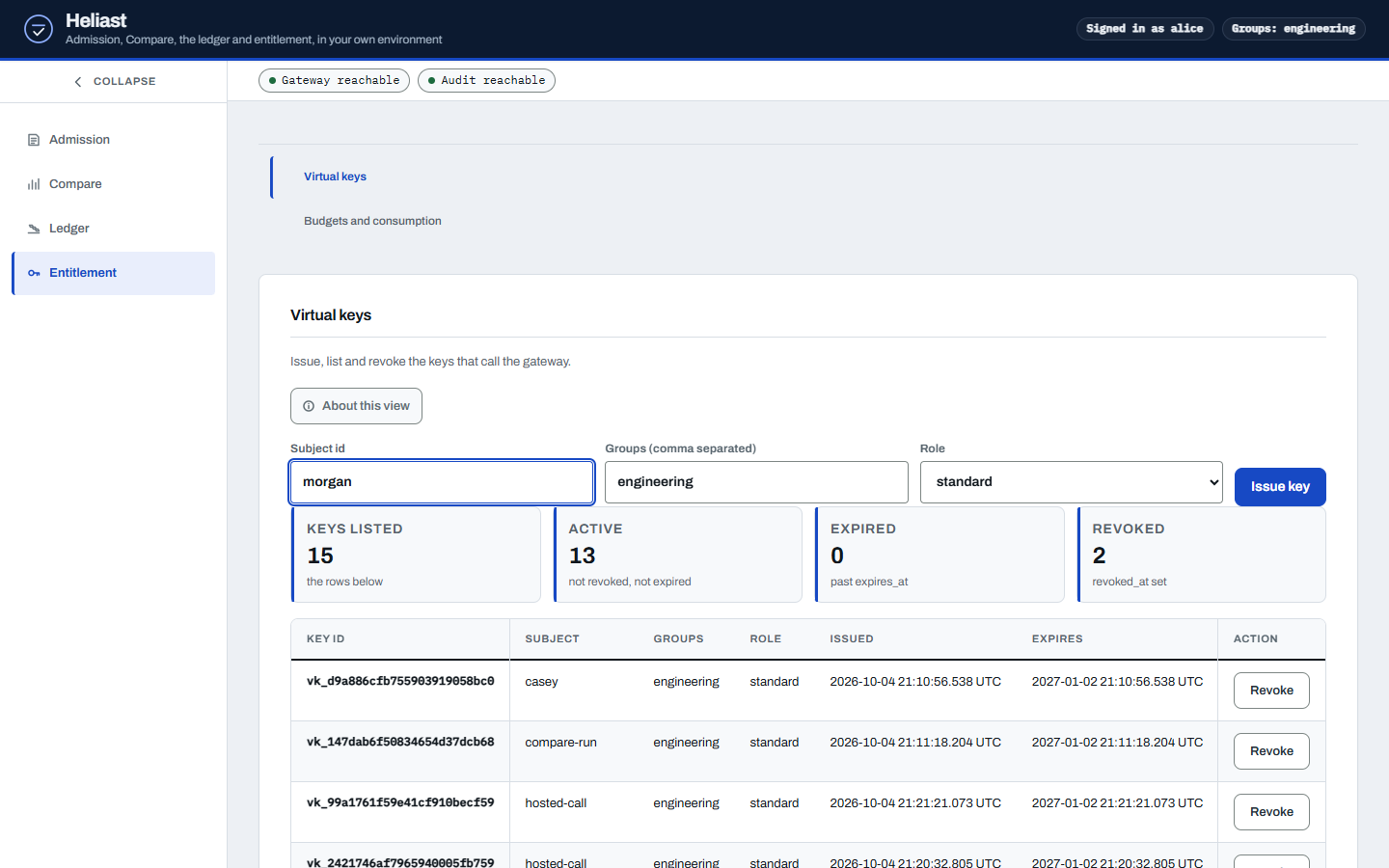The width and height of the screenshot is (1389, 868).
Task: Click the Subject id field containing morgan
Action: 442,482
